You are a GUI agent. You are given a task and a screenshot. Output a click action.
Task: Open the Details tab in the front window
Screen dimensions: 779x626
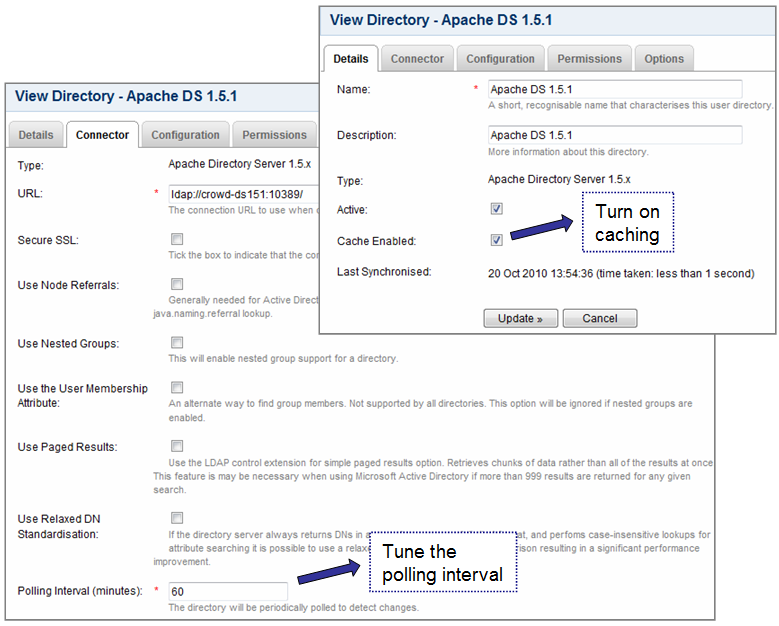[351, 59]
